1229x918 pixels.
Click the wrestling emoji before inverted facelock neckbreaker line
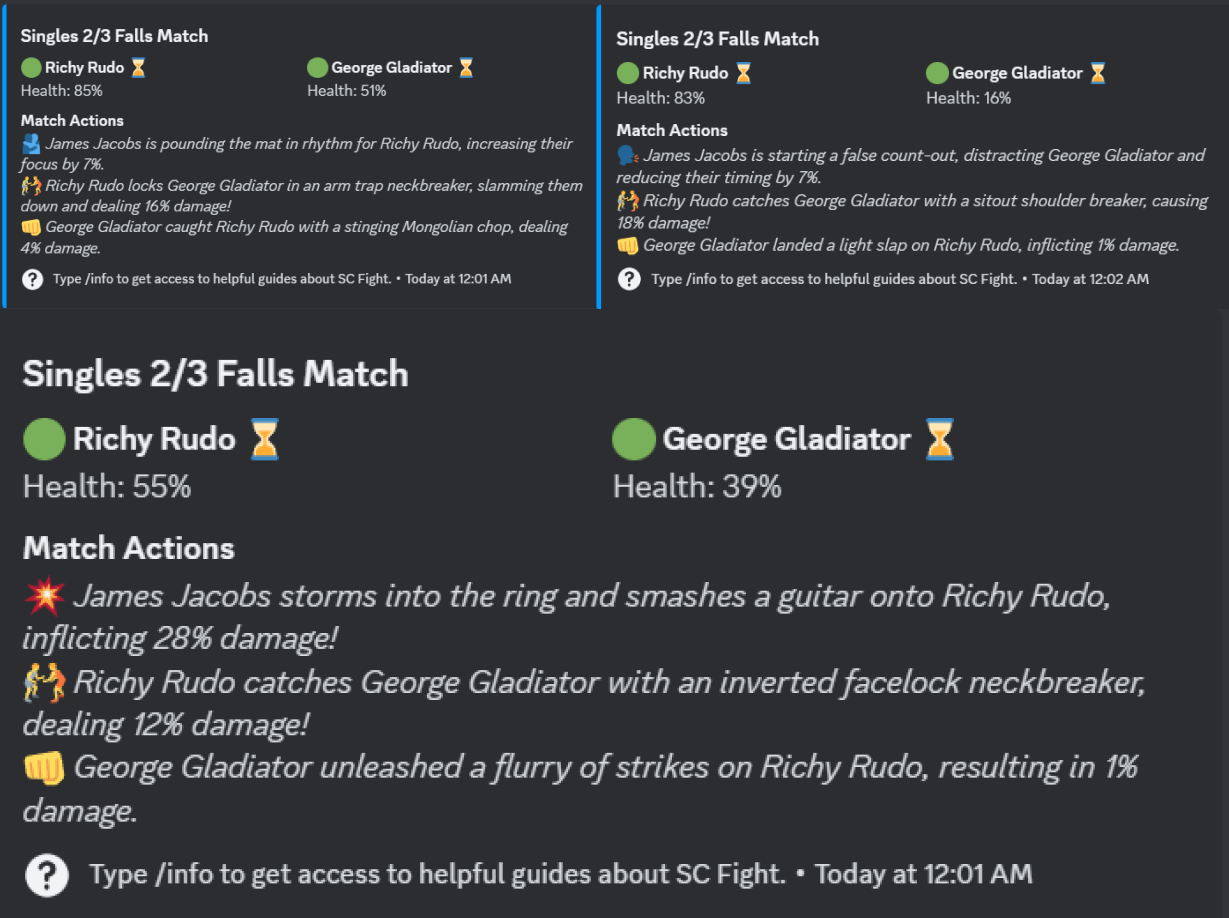pos(44,683)
